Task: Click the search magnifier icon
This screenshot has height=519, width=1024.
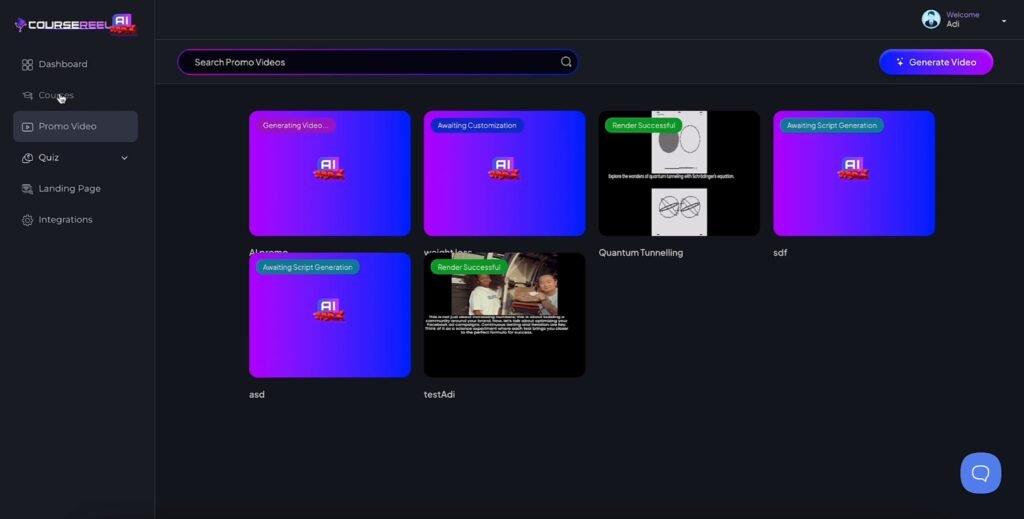Action: tap(566, 62)
